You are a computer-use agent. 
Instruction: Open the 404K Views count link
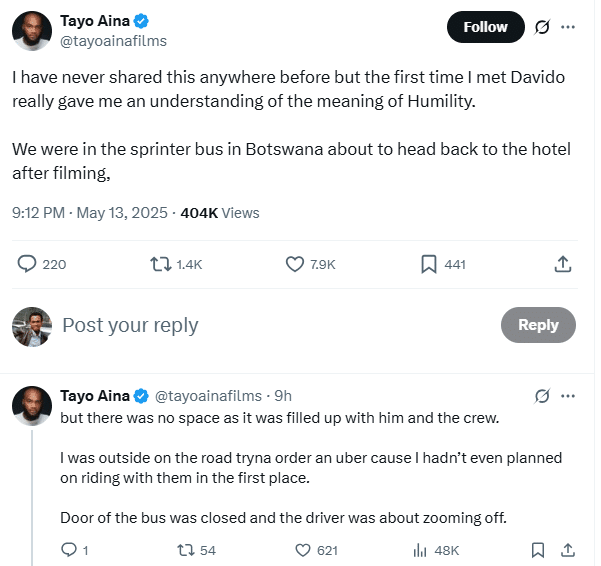tap(219, 212)
